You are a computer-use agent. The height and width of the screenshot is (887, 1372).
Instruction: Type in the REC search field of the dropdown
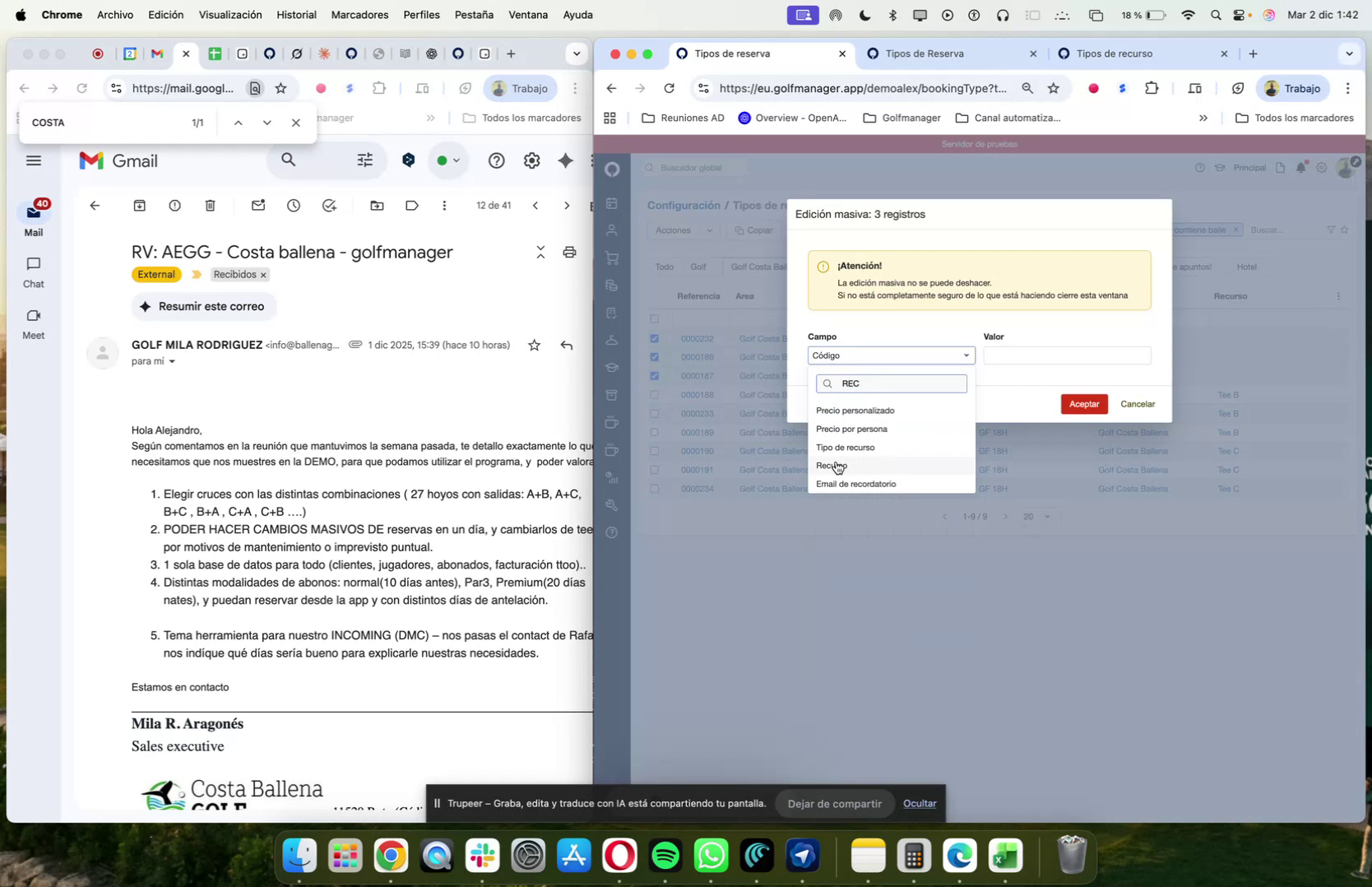[892, 383]
